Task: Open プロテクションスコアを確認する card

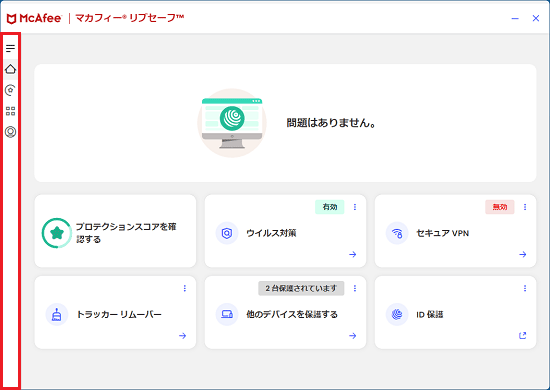Action: (x=115, y=231)
